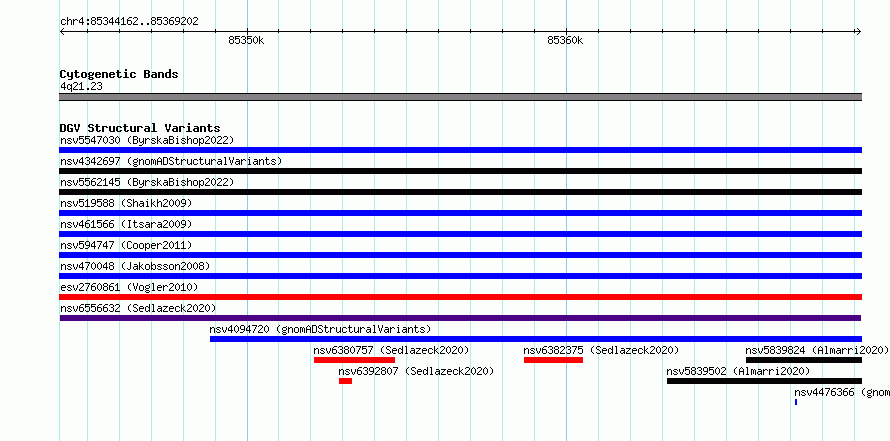
Task: Open the nsv6380757 (Sedlazeck2020) label
Action: click(392, 350)
